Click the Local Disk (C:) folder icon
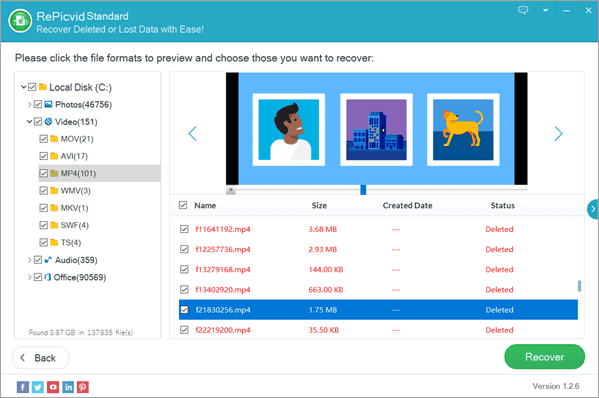 tap(43, 87)
